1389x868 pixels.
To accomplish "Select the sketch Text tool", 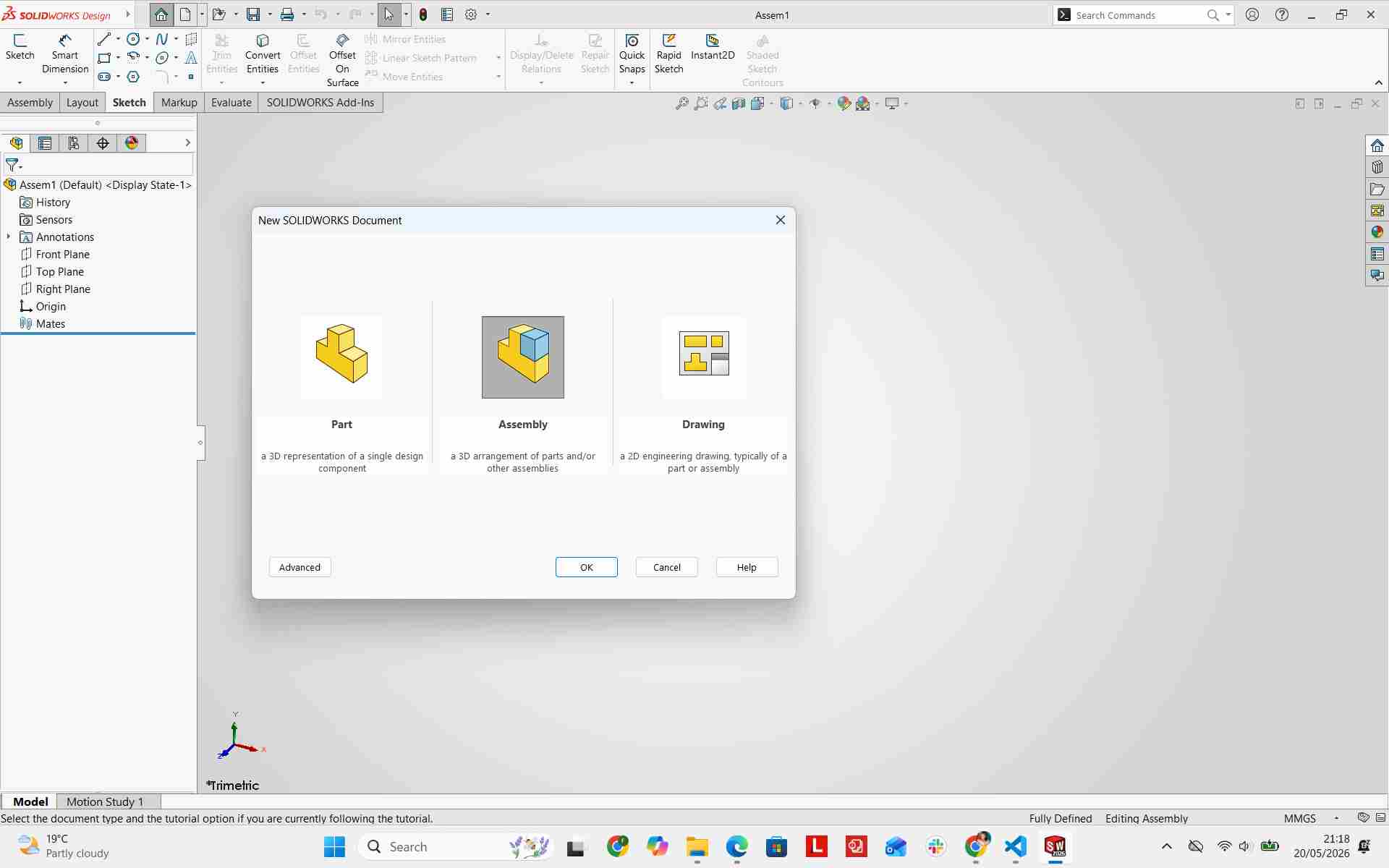I will (x=191, y=58).
